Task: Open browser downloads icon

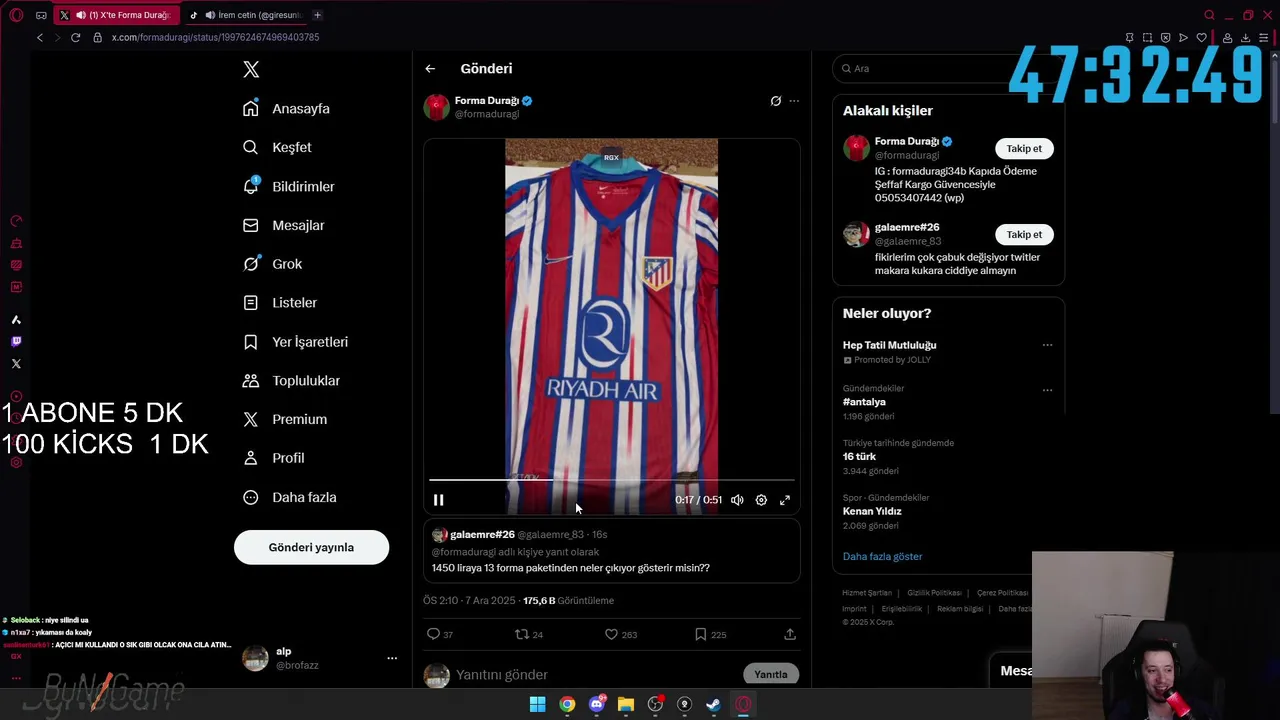Action: click(1245, 38)
